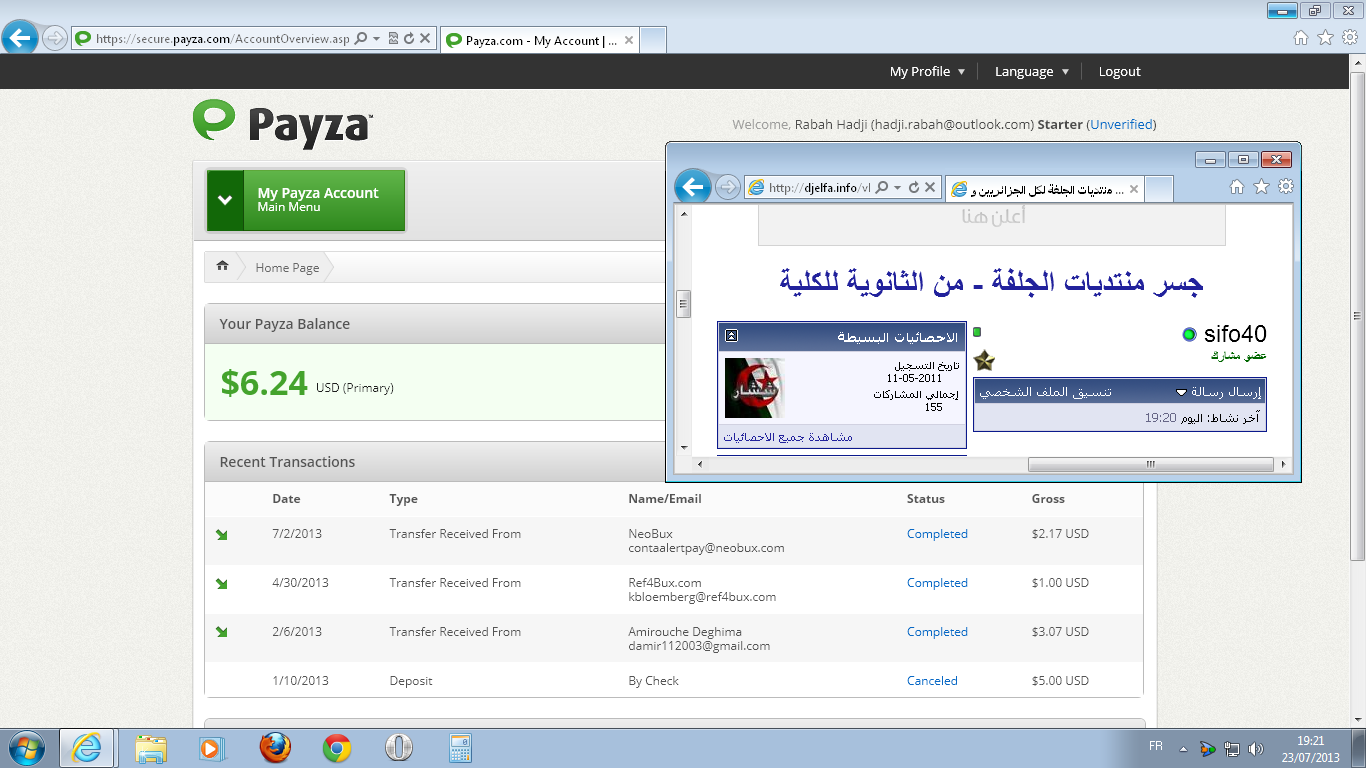
Task: Click received arrow icon for 2/6/2013 transaction
Action: pos(222,632)
